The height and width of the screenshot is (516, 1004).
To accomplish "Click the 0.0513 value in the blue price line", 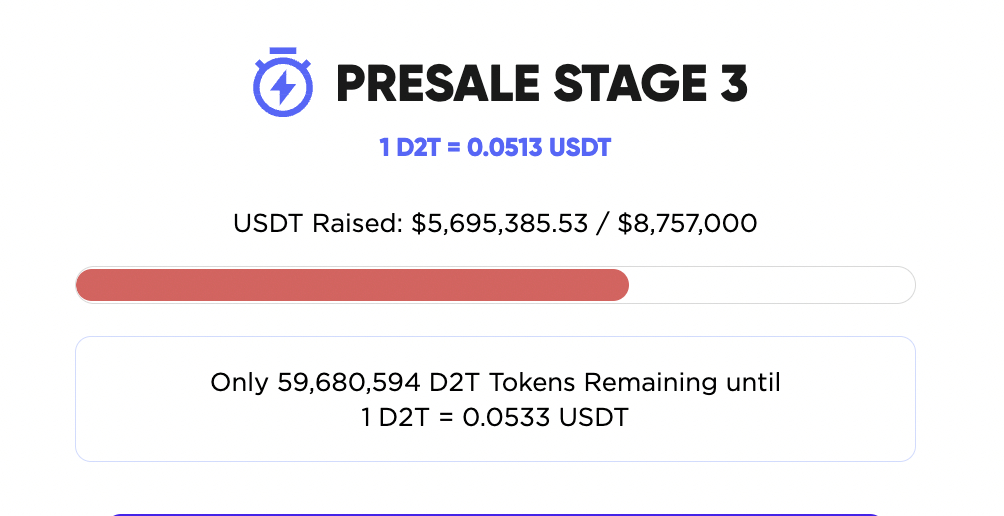I will [505, 148].
